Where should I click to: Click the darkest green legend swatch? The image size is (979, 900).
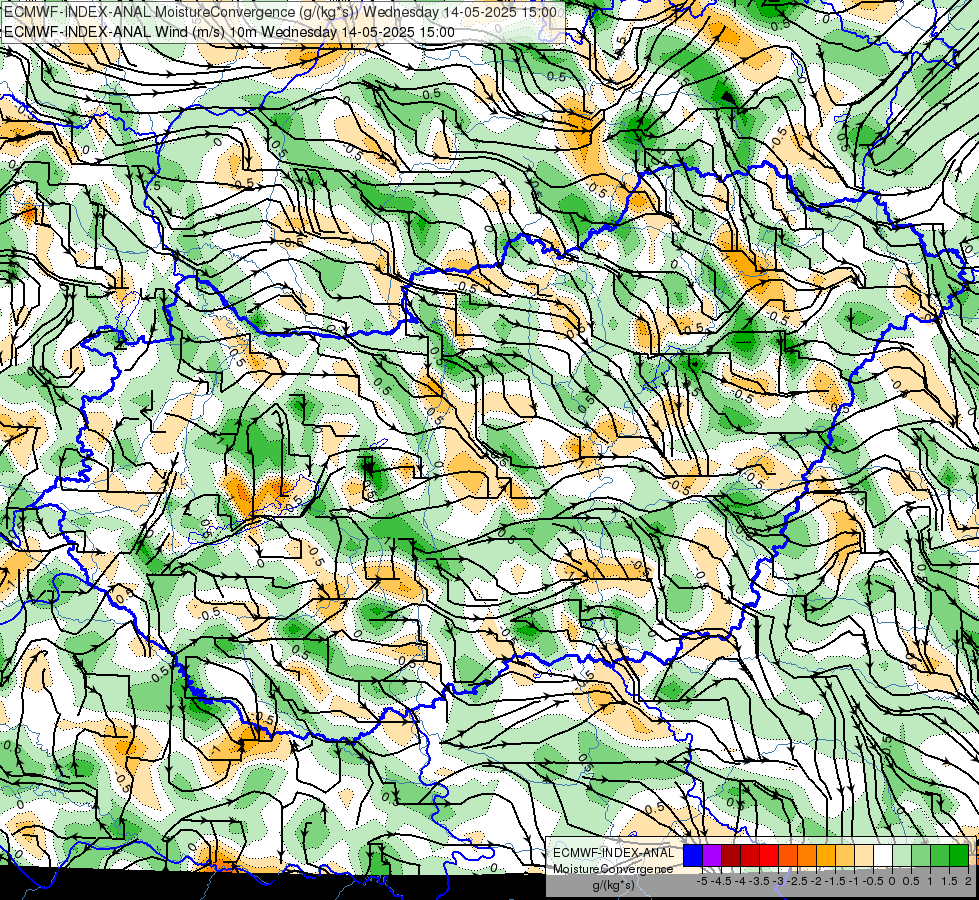pos(959,855)
